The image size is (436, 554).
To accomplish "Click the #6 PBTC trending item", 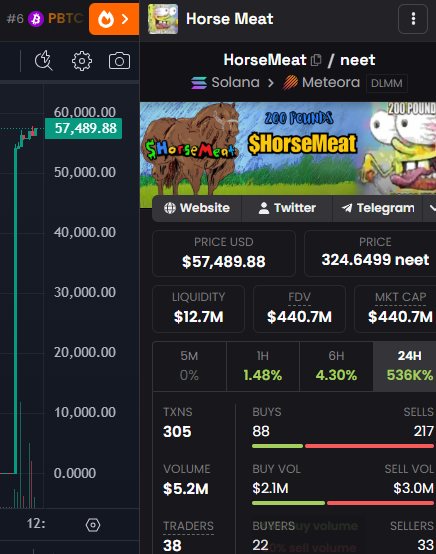I will point(45,19).
